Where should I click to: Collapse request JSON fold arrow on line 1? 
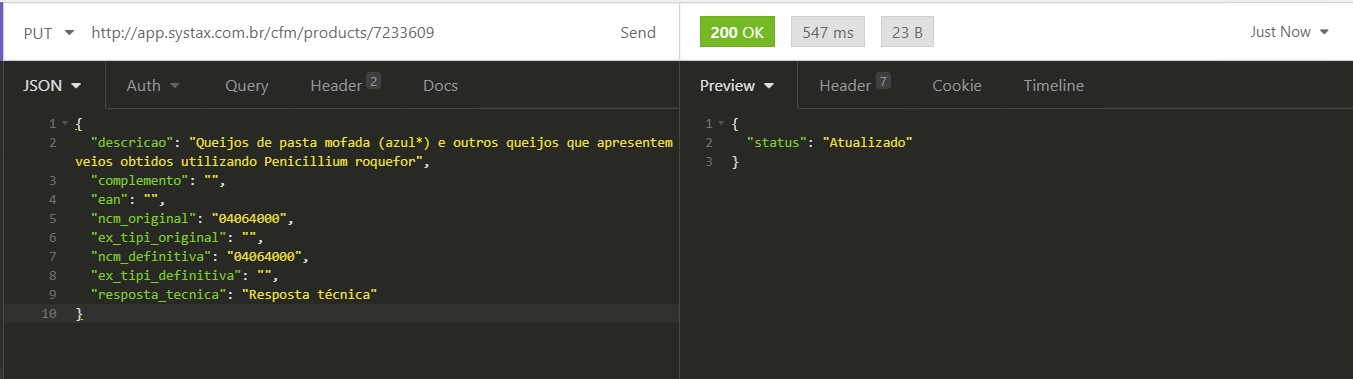point(65,124)
